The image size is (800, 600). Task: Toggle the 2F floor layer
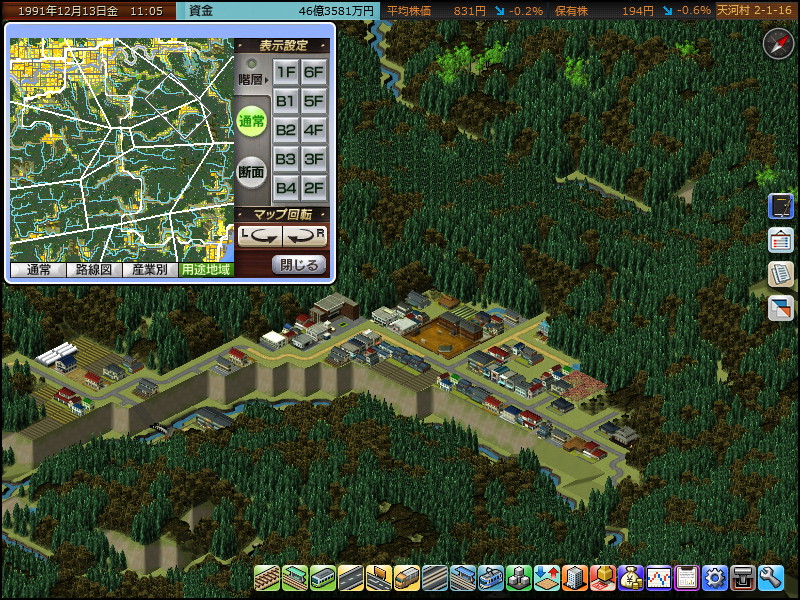(x=314, y=188)
